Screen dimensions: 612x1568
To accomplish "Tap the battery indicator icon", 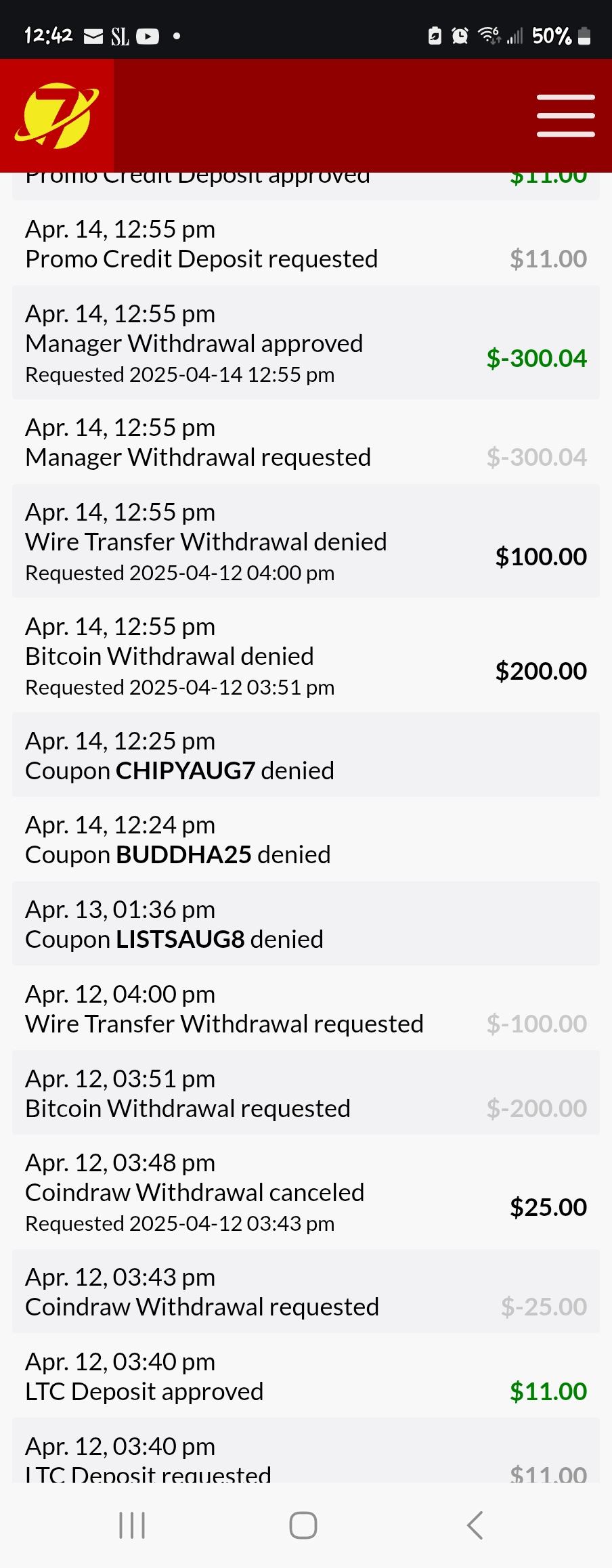I will click(585, 36).
